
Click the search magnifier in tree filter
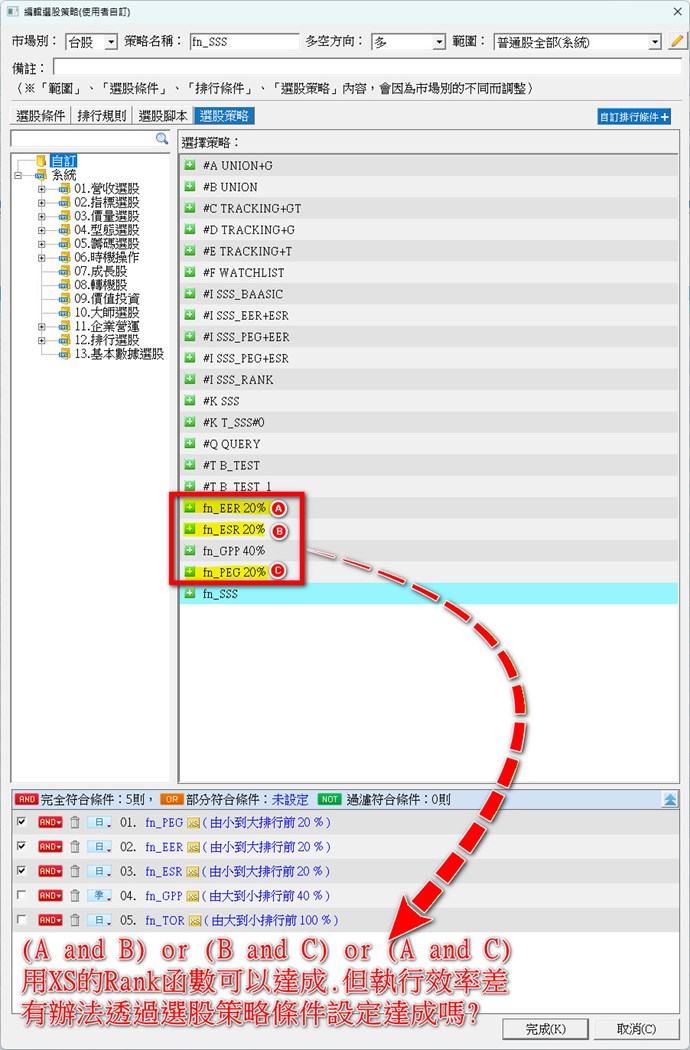tap(162, 139)
